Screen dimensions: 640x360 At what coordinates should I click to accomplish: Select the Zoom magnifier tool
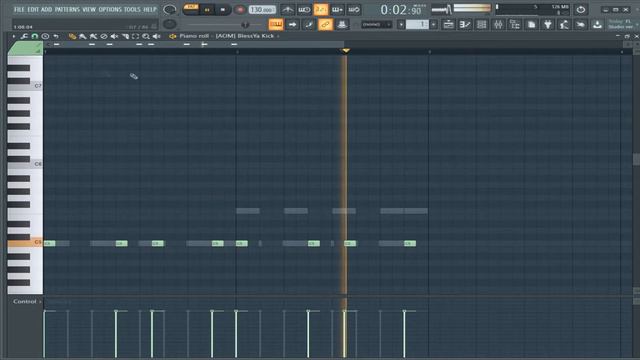click(x=146, y=36)
